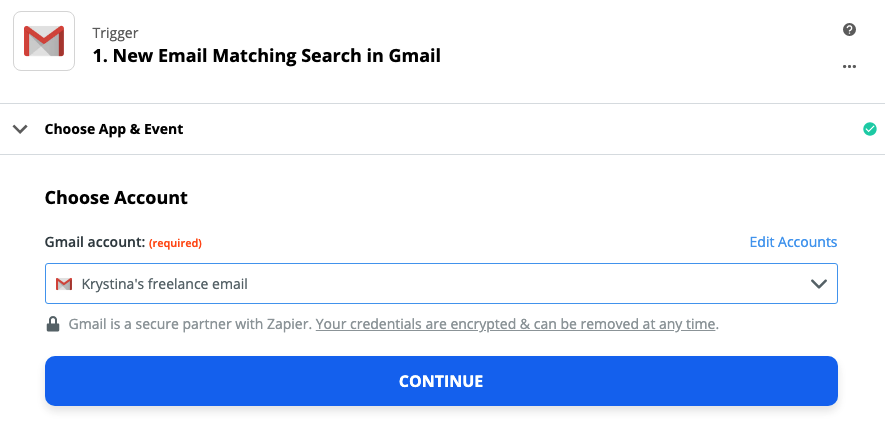Click the Gmail account field label
This screenshot has height=439, width=885.
pos(95,243)
